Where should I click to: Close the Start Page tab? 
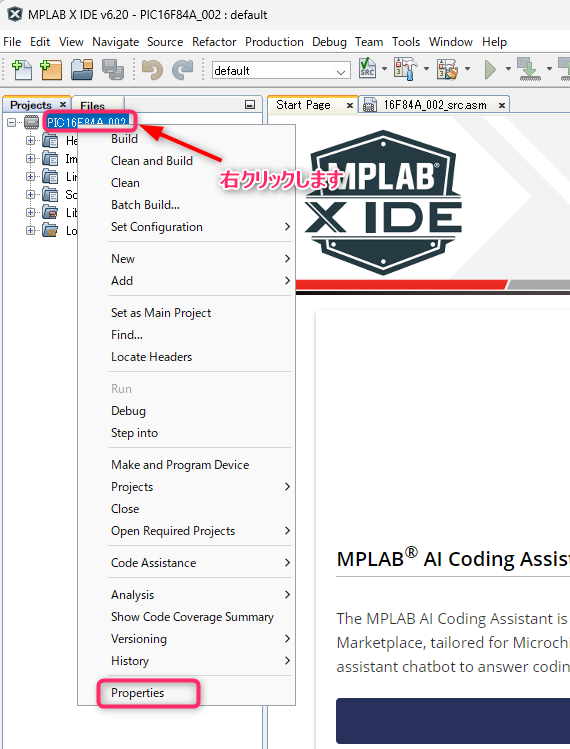(350, 105)
